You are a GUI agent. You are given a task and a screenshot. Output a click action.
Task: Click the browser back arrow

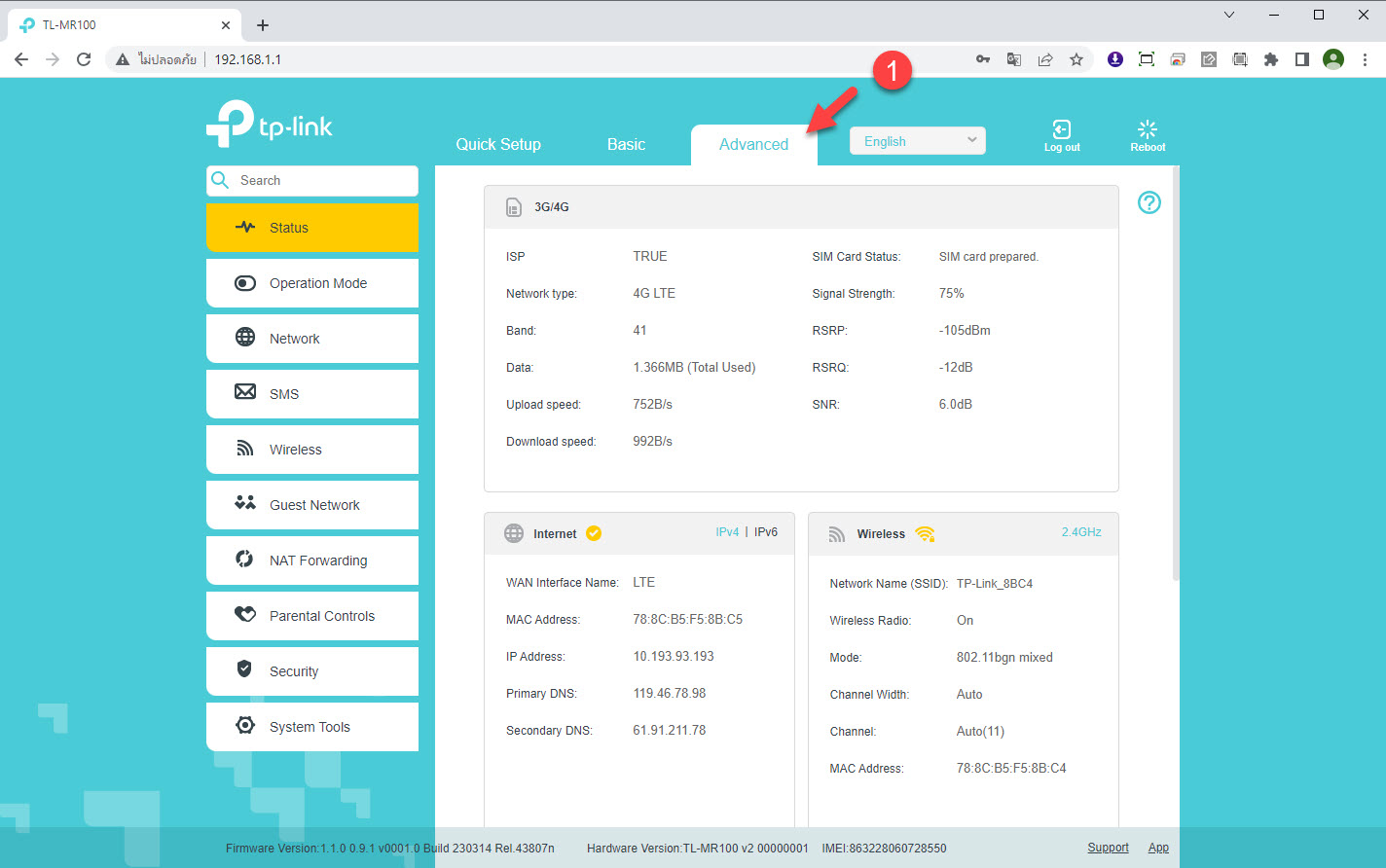(x=21, y=59)
